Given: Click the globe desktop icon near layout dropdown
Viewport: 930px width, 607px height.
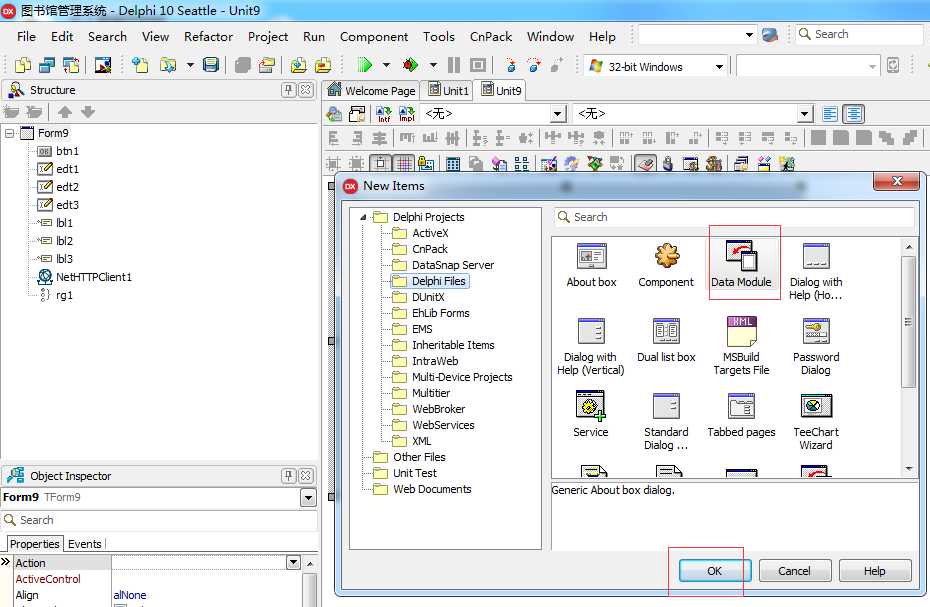Looking at the screenshot, I should [x=770, y=35].
